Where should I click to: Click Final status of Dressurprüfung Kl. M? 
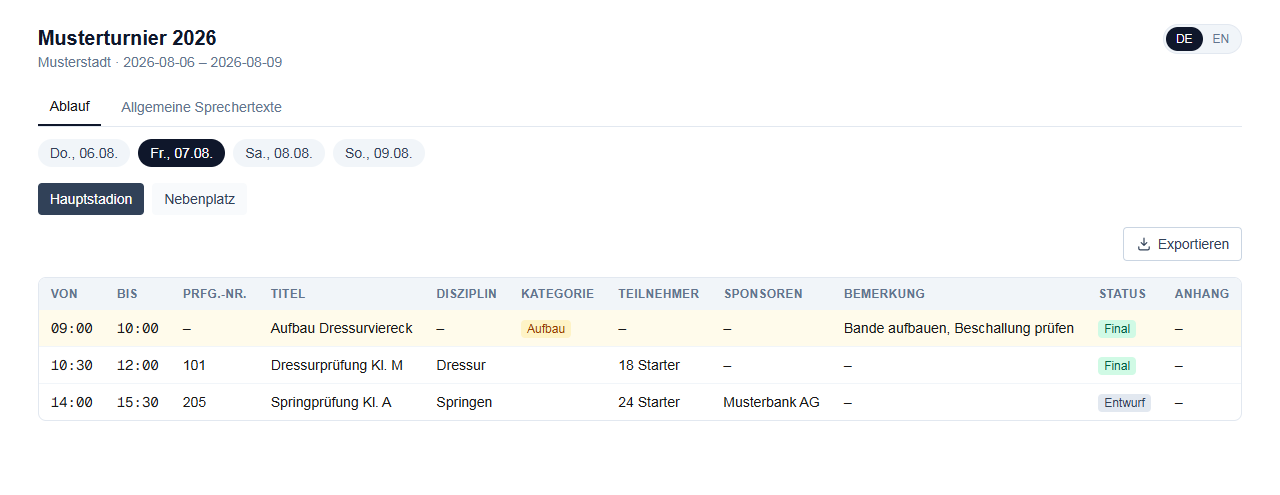(1117, 366)
